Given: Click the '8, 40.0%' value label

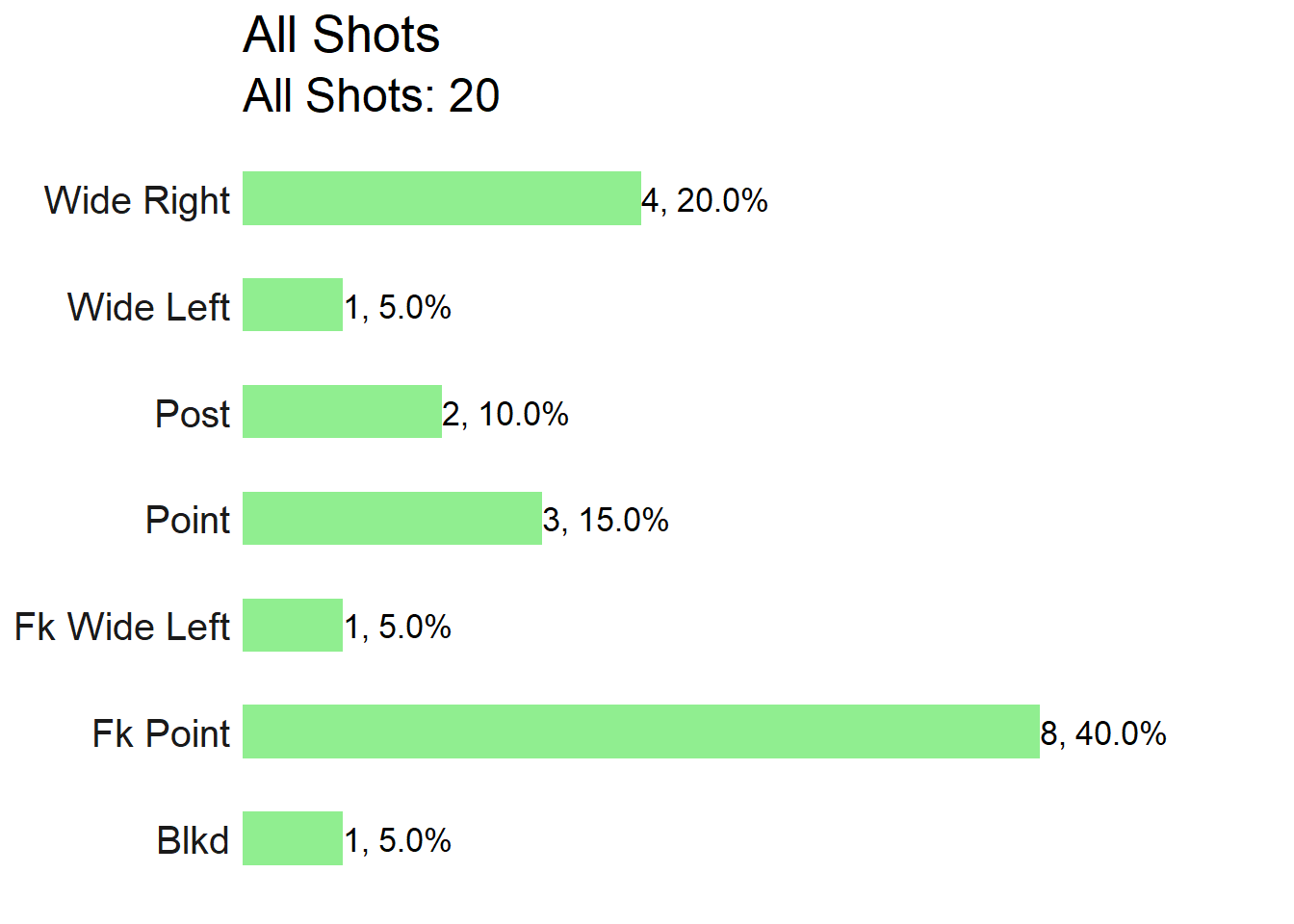Looking at the screenshot, I should click(x=1103, y=733).
